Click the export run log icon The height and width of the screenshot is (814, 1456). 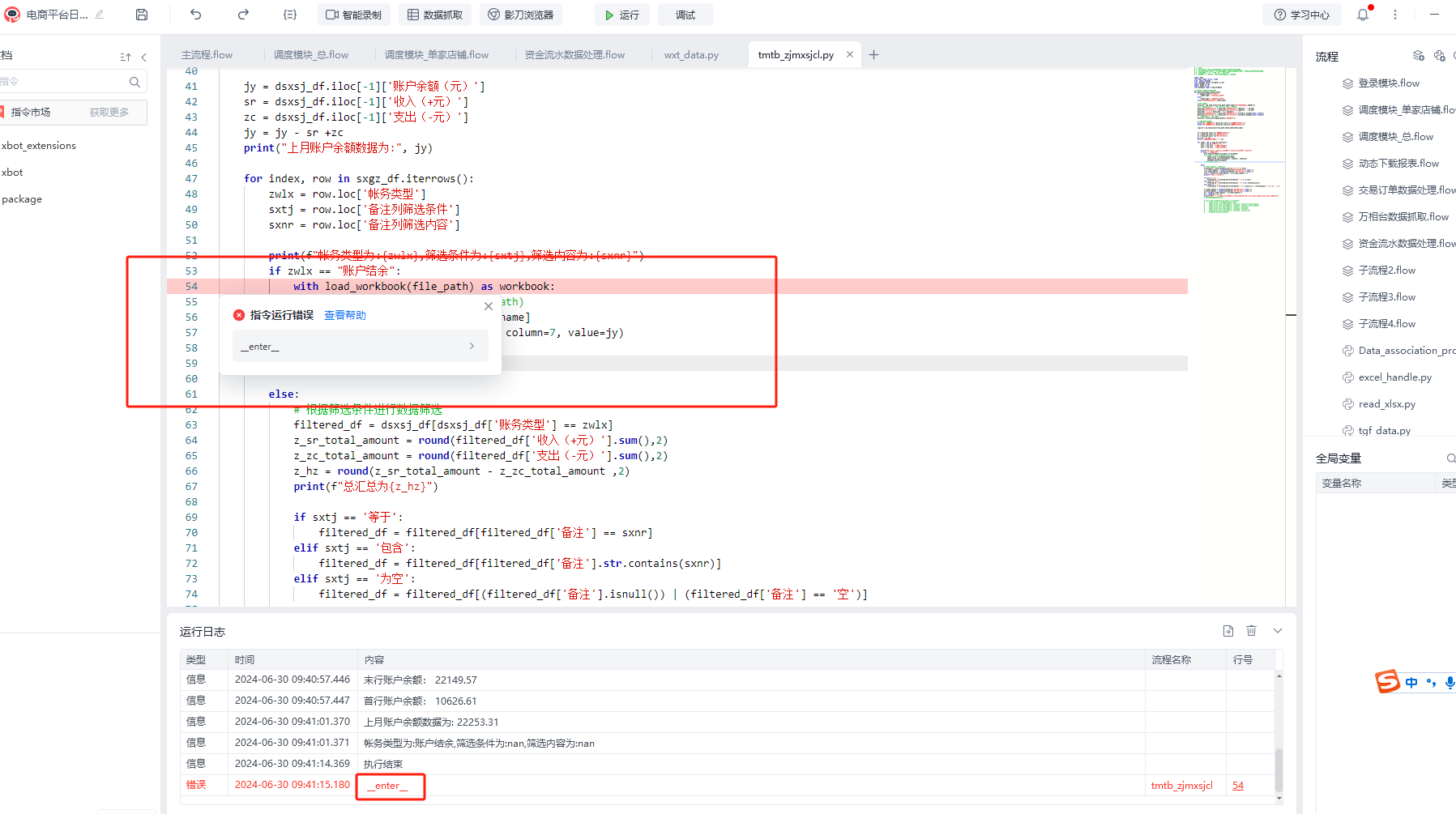tap(1228, 631)
